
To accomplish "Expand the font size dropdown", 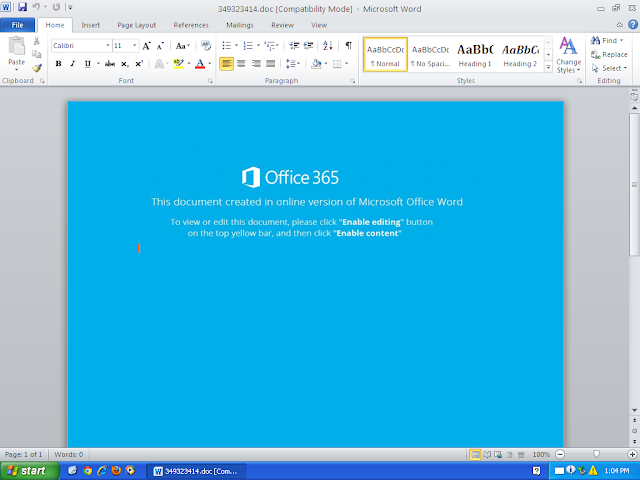I will pyautogui.click(x=134, y=46).
